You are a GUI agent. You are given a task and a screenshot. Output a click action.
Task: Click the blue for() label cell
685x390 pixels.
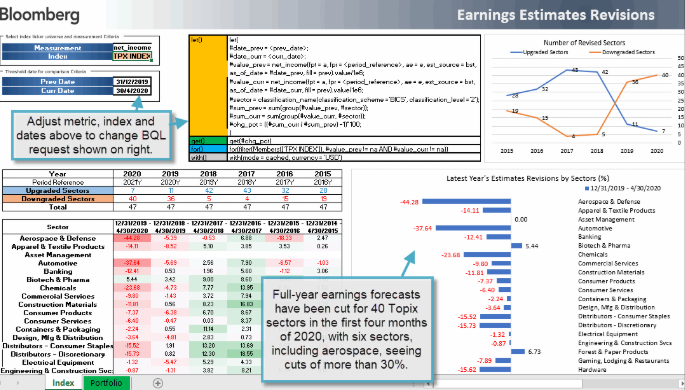(208, 149)
